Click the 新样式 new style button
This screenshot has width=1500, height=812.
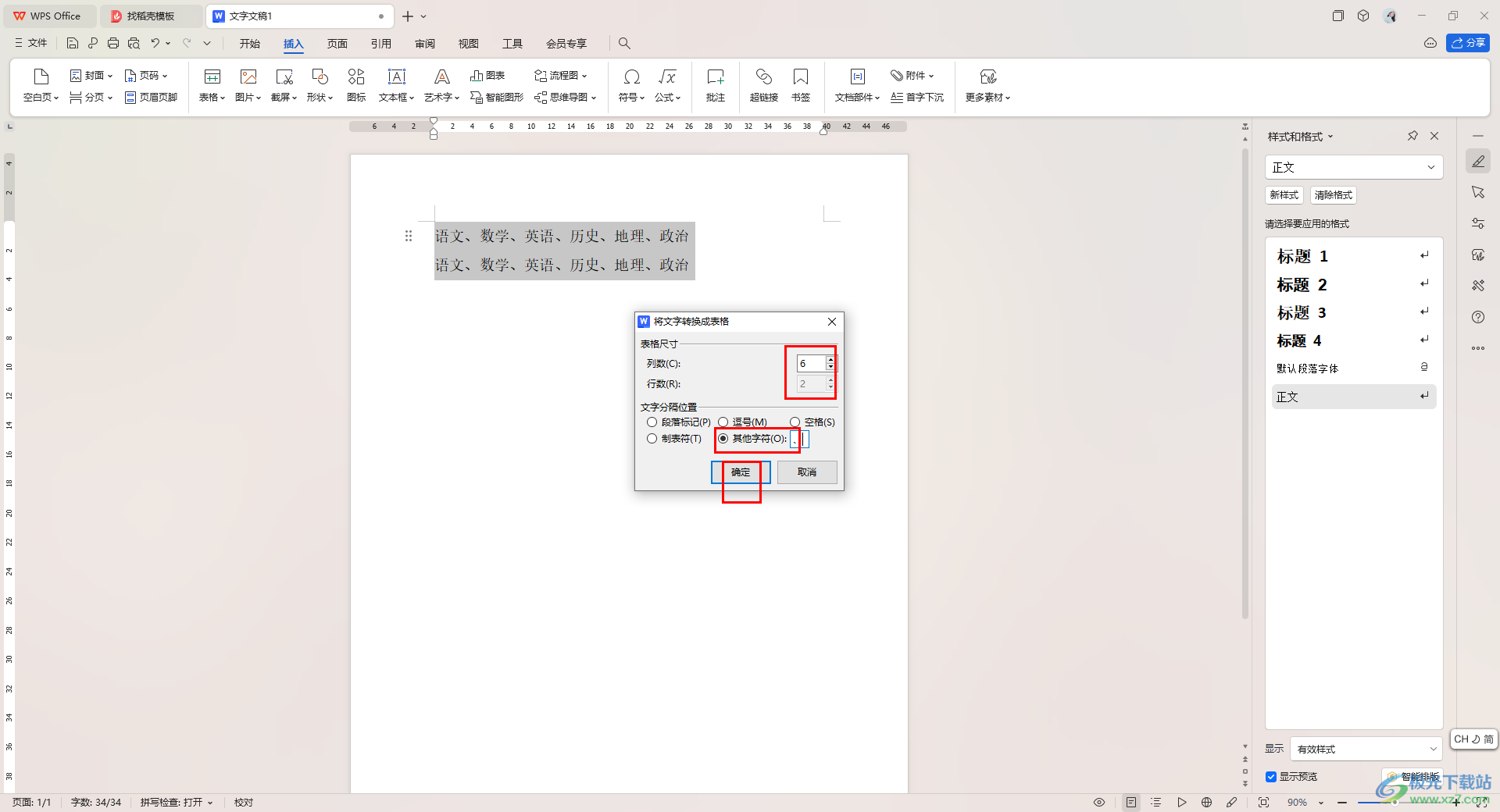[x=1284, y=195]
